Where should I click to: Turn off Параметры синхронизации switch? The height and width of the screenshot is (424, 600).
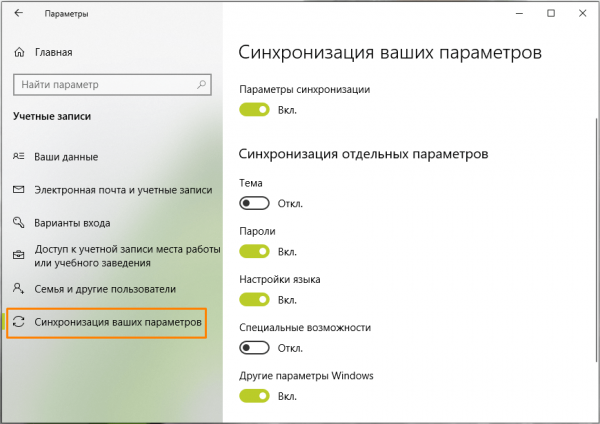point(254,110)
